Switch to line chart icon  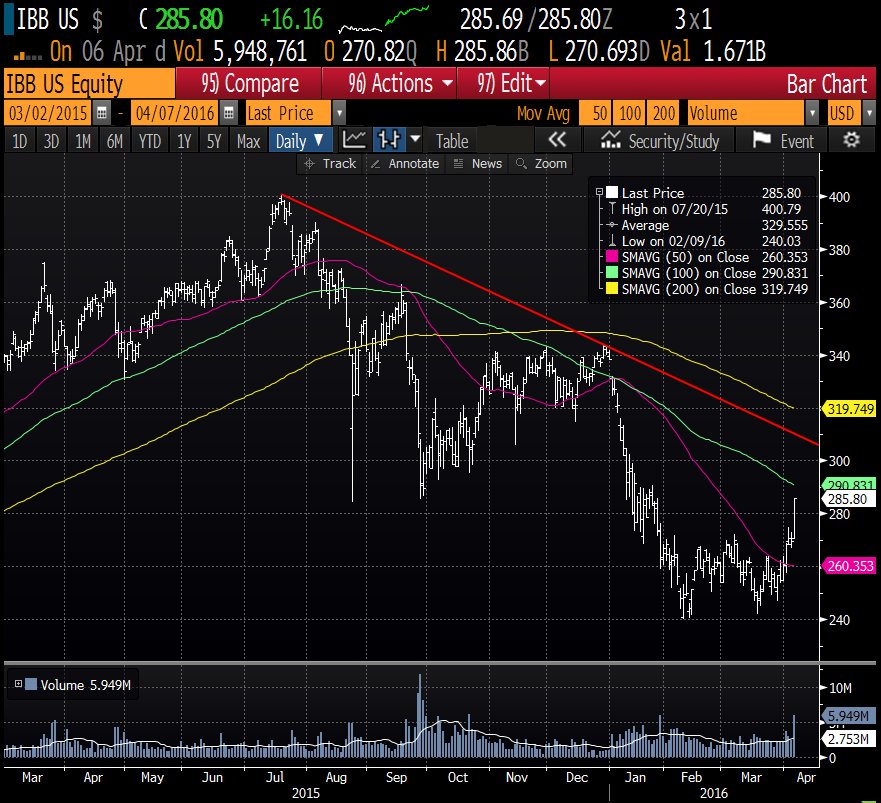click(355, 140)
